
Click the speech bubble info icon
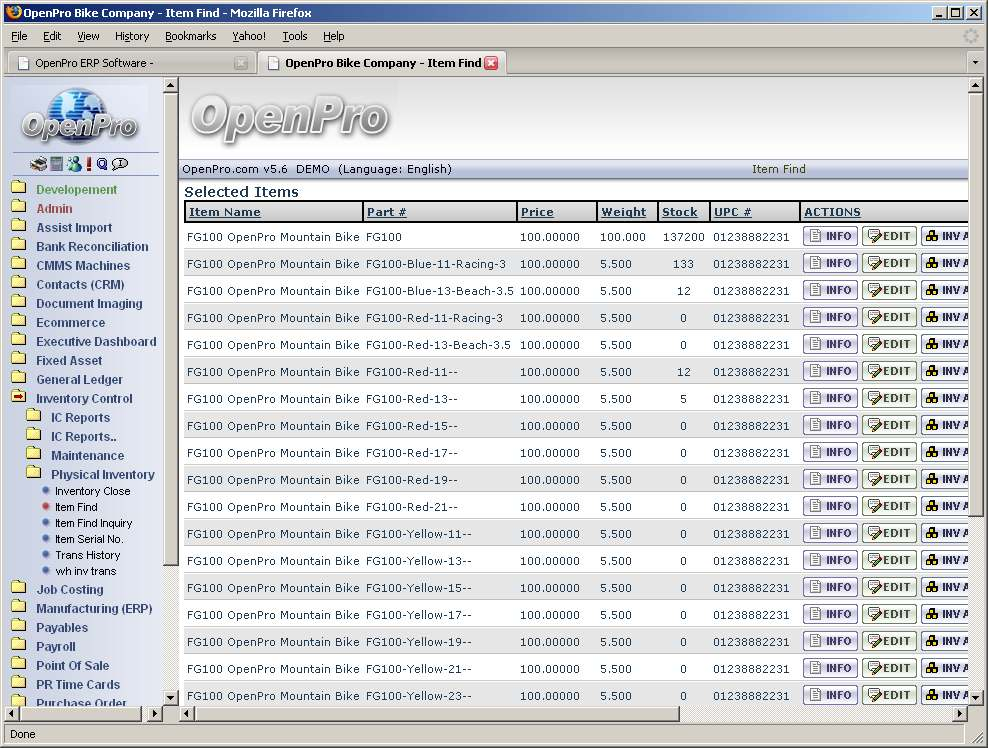click(x=120, y=164)
